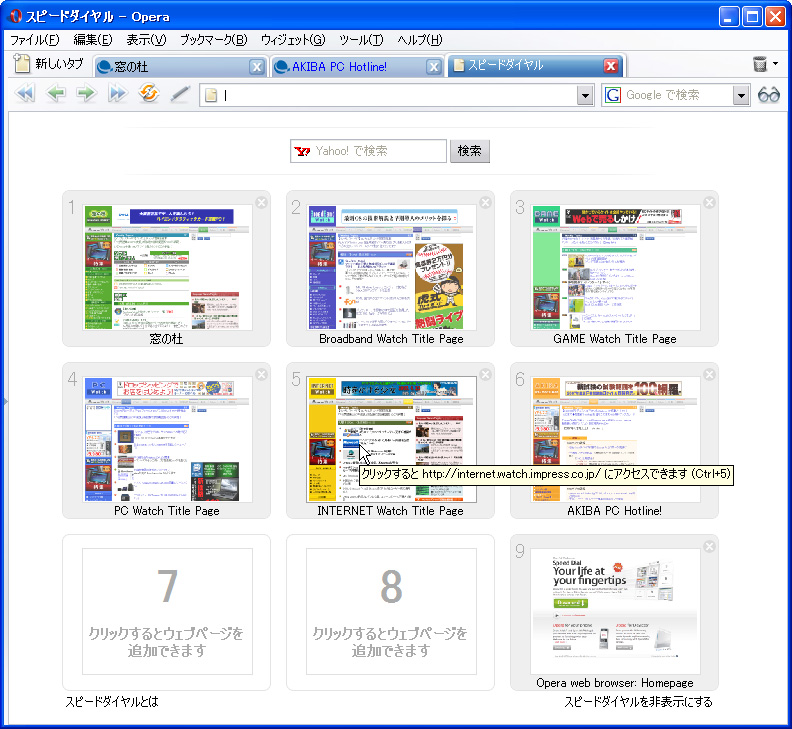Open the closed tabs trash can

click(760, 64)
